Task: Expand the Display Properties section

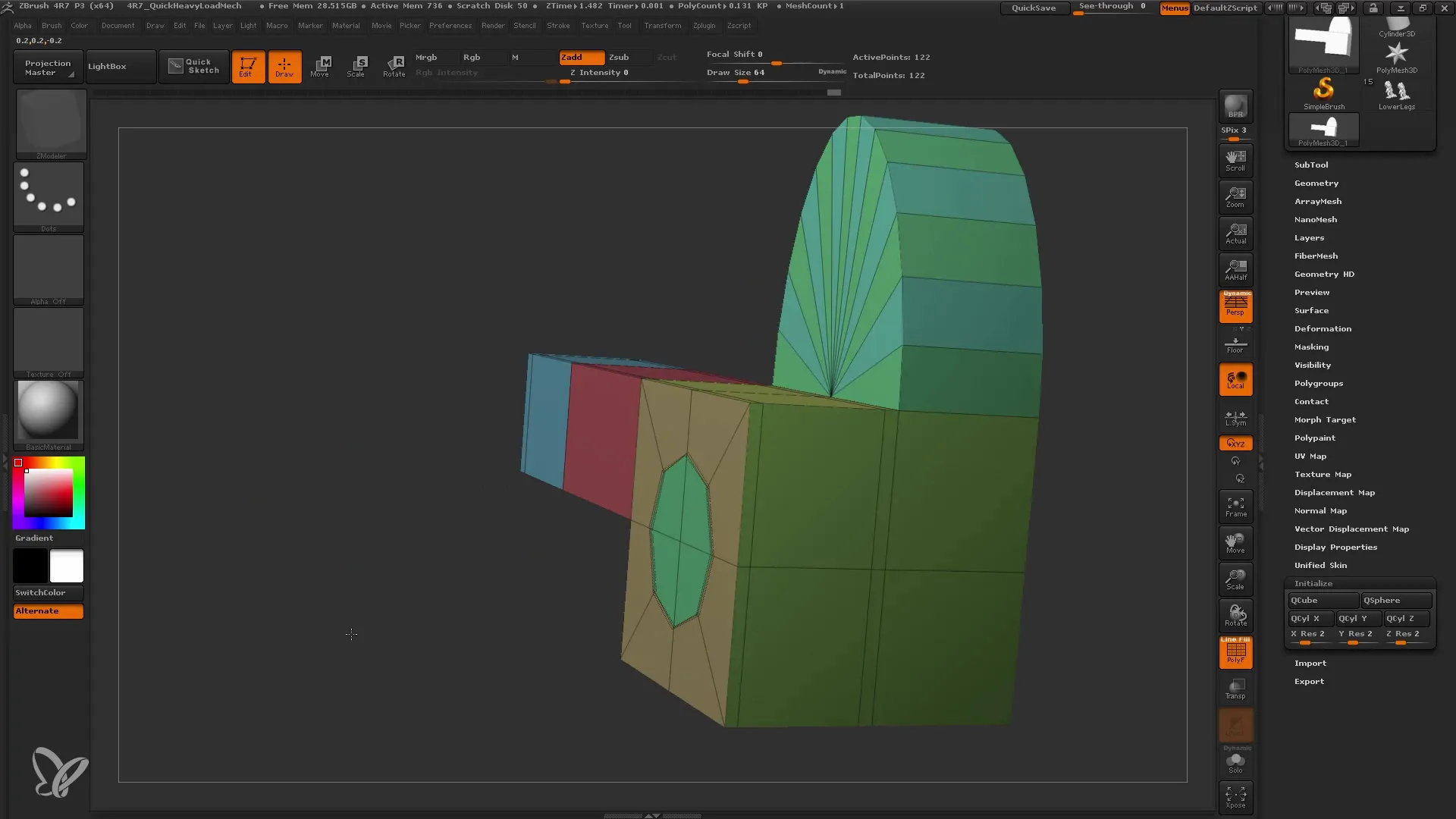Action: [x=1335, y=547]
